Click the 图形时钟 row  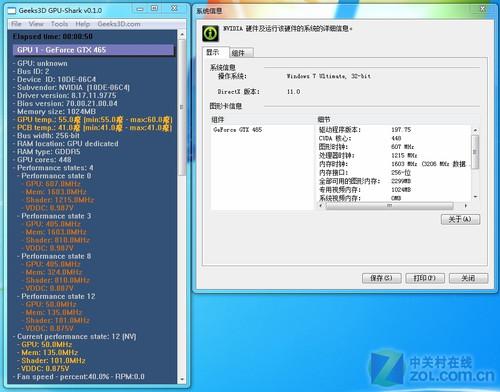coord(393,147)
